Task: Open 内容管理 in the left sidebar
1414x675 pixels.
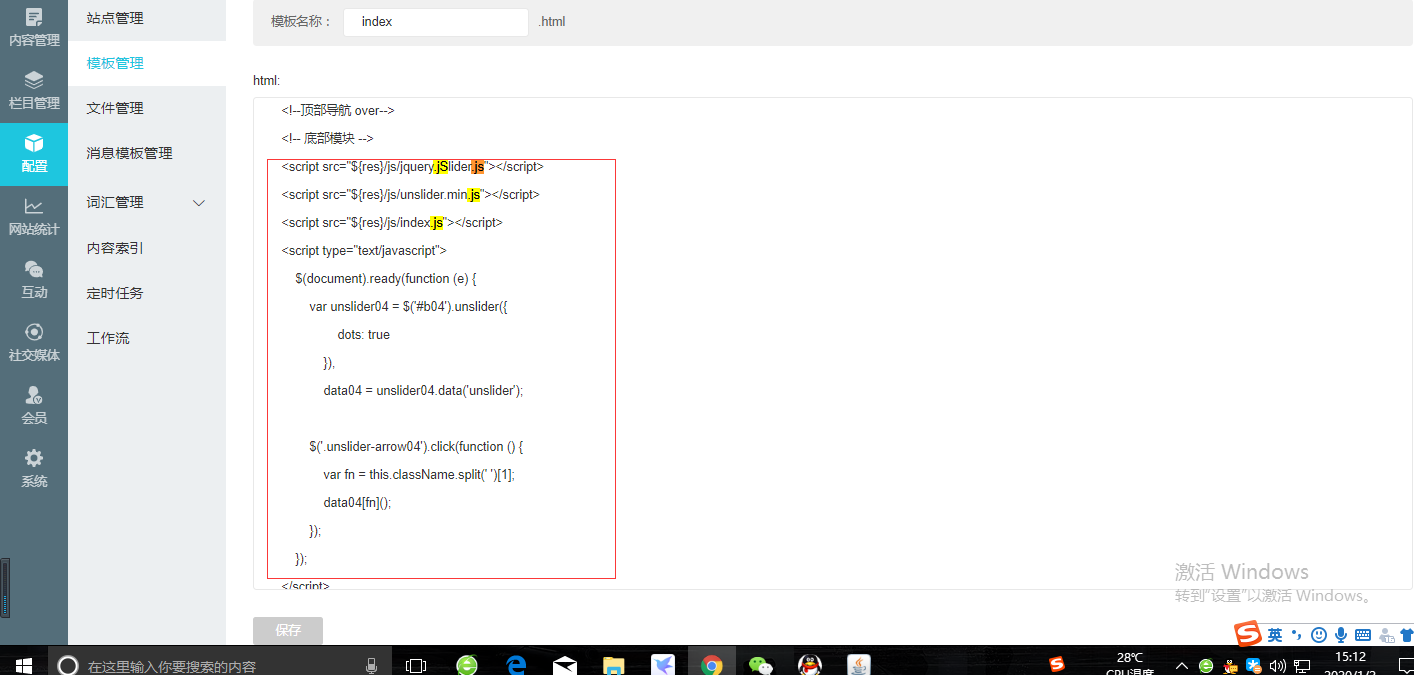Action: click(34, 28)
